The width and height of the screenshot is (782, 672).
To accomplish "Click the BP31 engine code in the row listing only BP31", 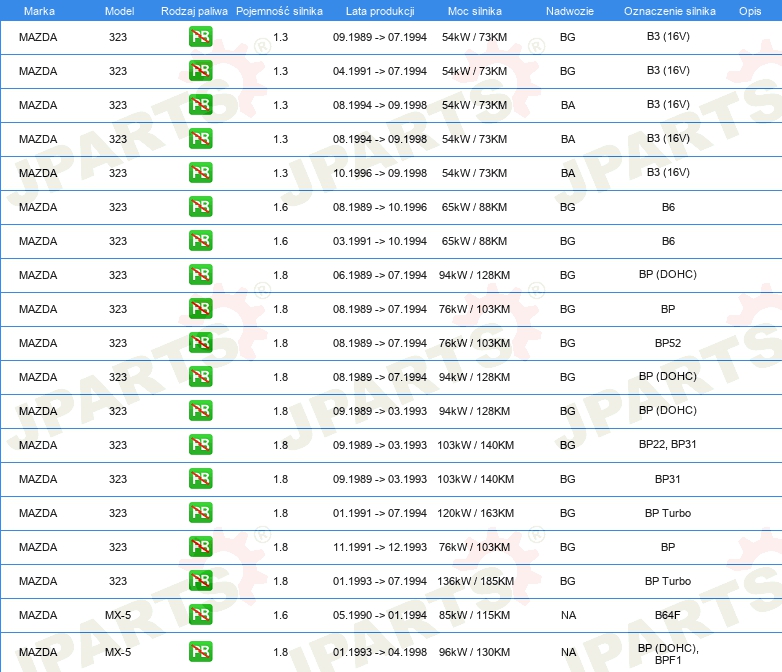I will pos(668,479).
